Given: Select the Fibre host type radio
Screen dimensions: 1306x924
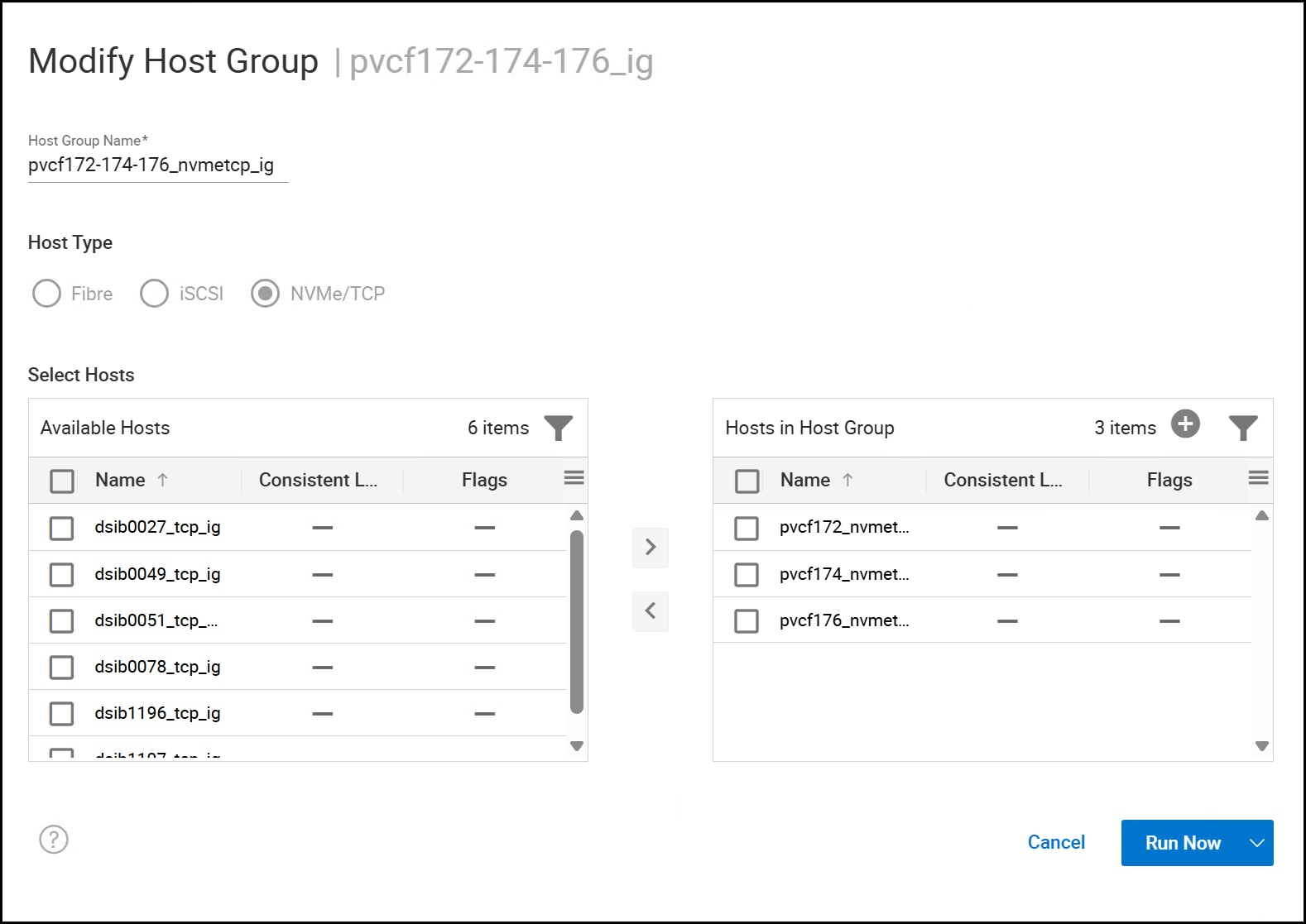Looking at the screenshot, I should tap(46, 293).
